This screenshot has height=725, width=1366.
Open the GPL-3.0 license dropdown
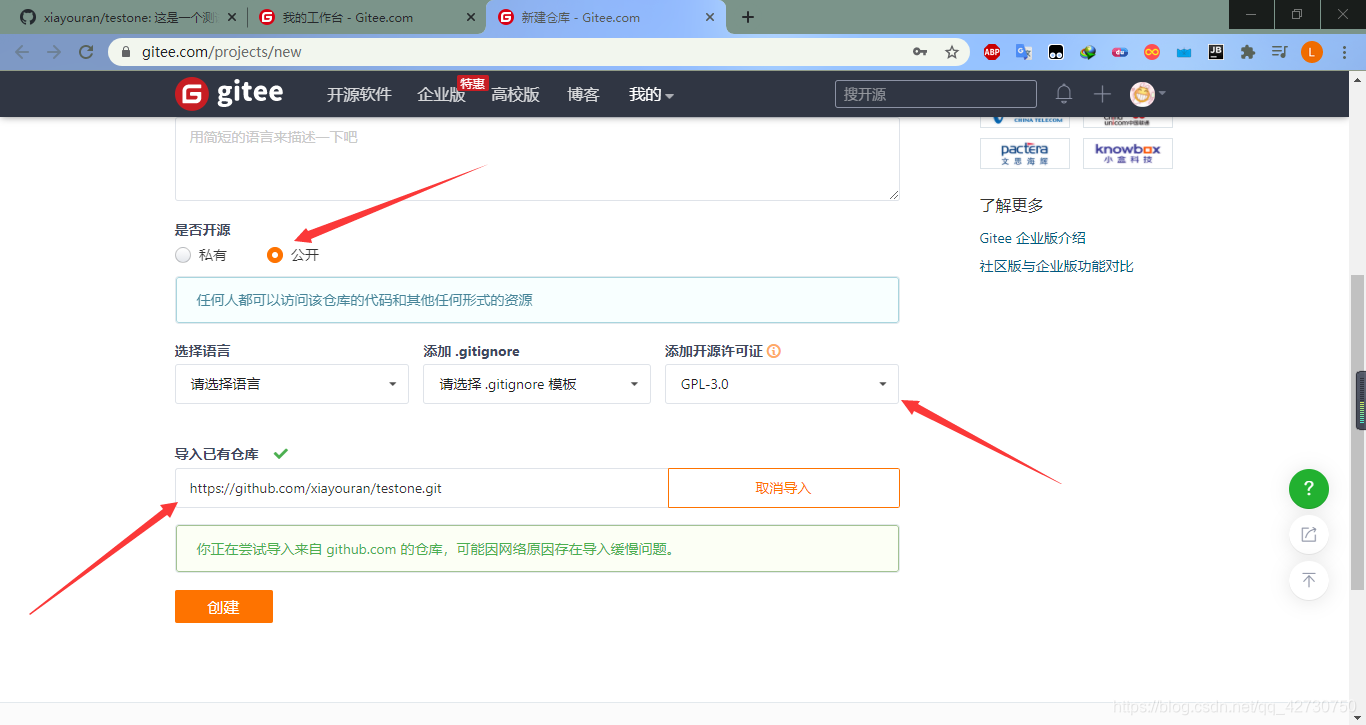click(782, 384)
